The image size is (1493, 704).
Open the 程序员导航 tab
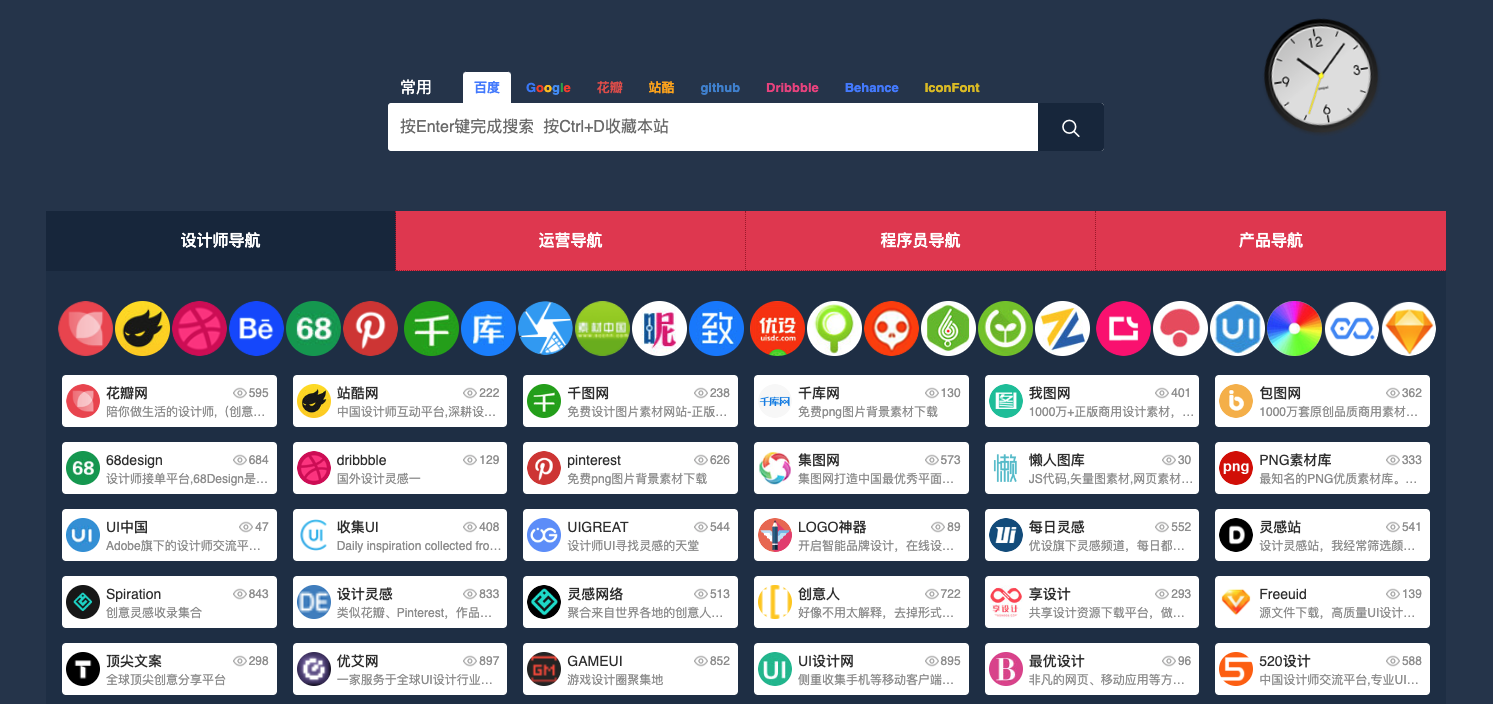(920, 241)
